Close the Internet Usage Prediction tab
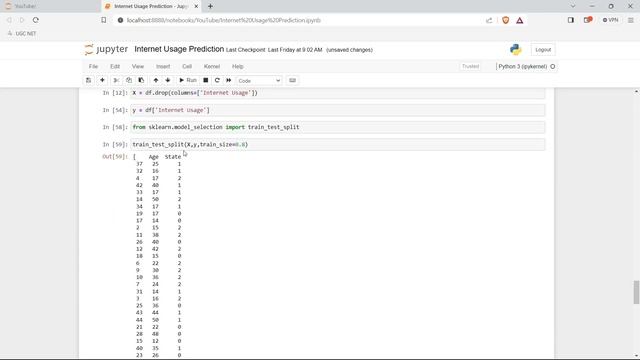640x360 pixels. pyautogui.click(x=196, y=7)
